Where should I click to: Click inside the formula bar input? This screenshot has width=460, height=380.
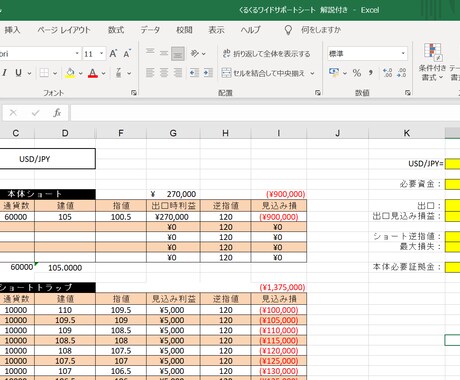pyautogui.click(x=265, y=113)
